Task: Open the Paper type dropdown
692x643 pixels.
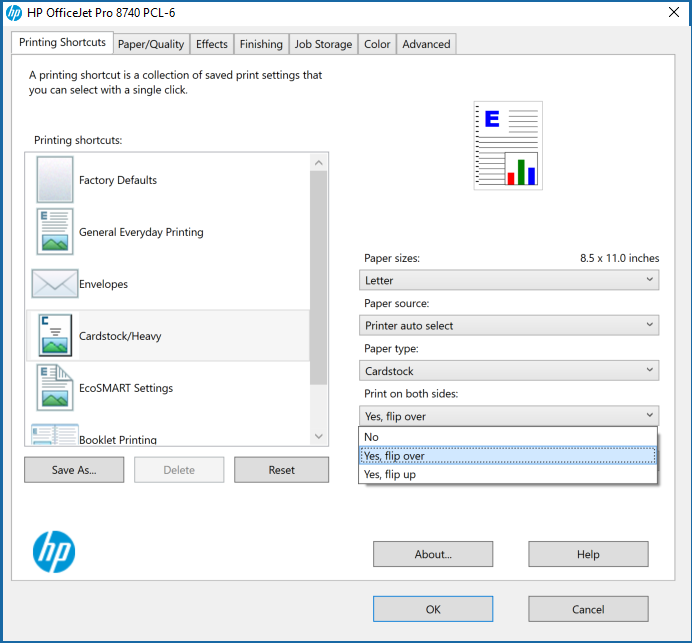Action: [x=509, y=371]
